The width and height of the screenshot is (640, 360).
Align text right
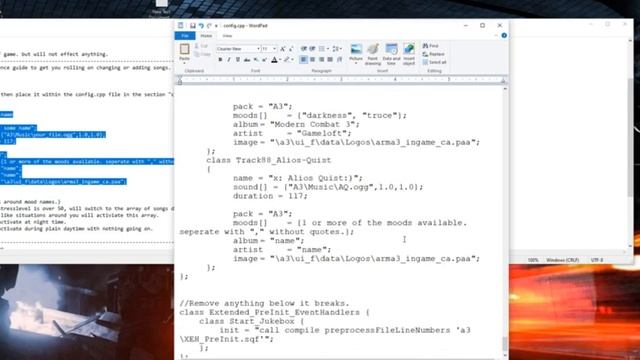(322, 60)
